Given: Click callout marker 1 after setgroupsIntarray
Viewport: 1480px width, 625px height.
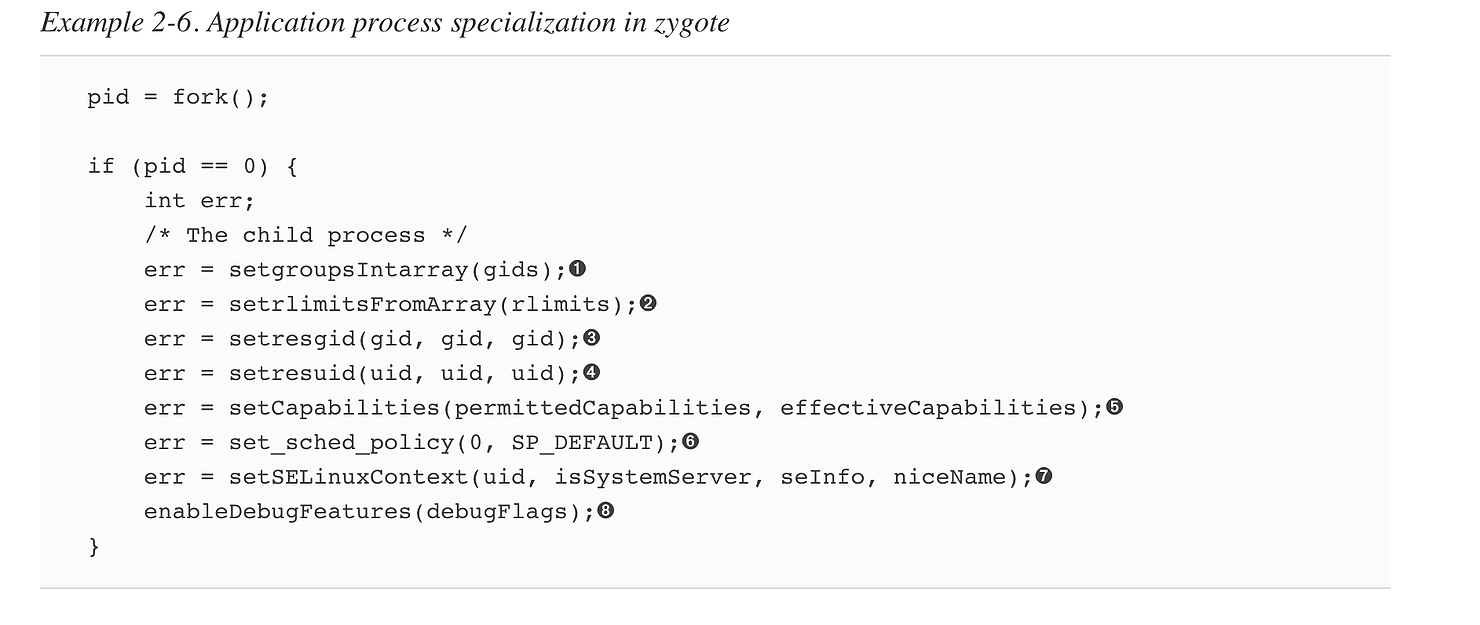Looking at the screenshot, I should coord(577,269).
